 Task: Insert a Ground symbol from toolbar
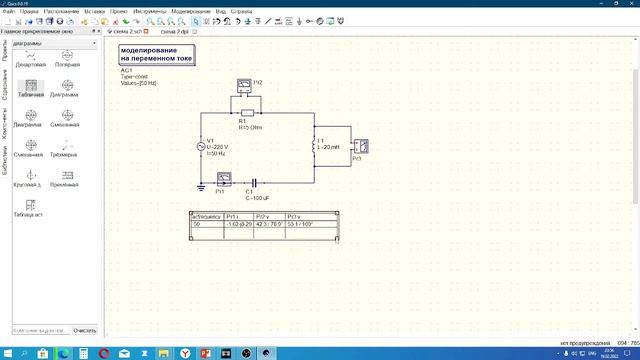coord(299,21)
